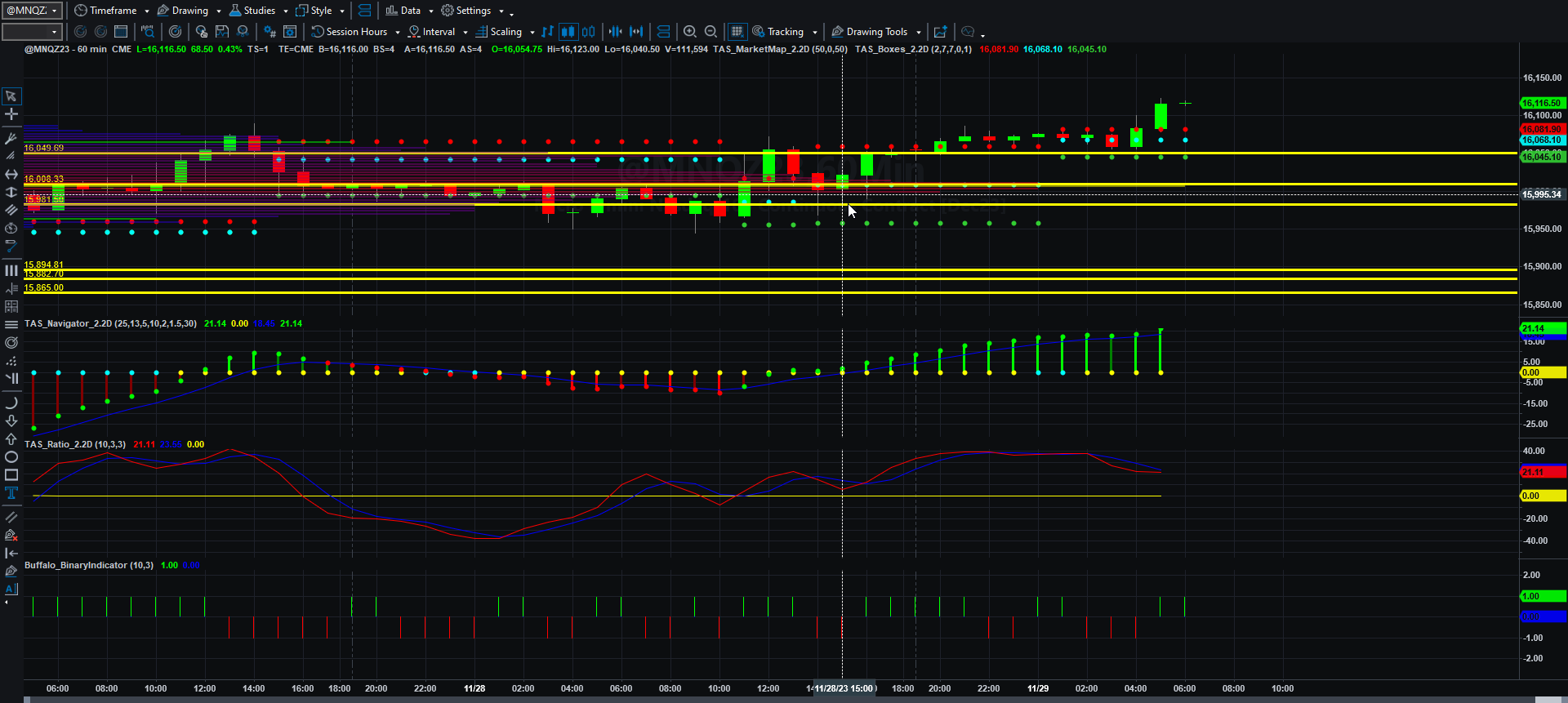Screen dimensions: 1568x703
Task: Click the Zoom Out magnifier icon
Action: pos(710,32)
